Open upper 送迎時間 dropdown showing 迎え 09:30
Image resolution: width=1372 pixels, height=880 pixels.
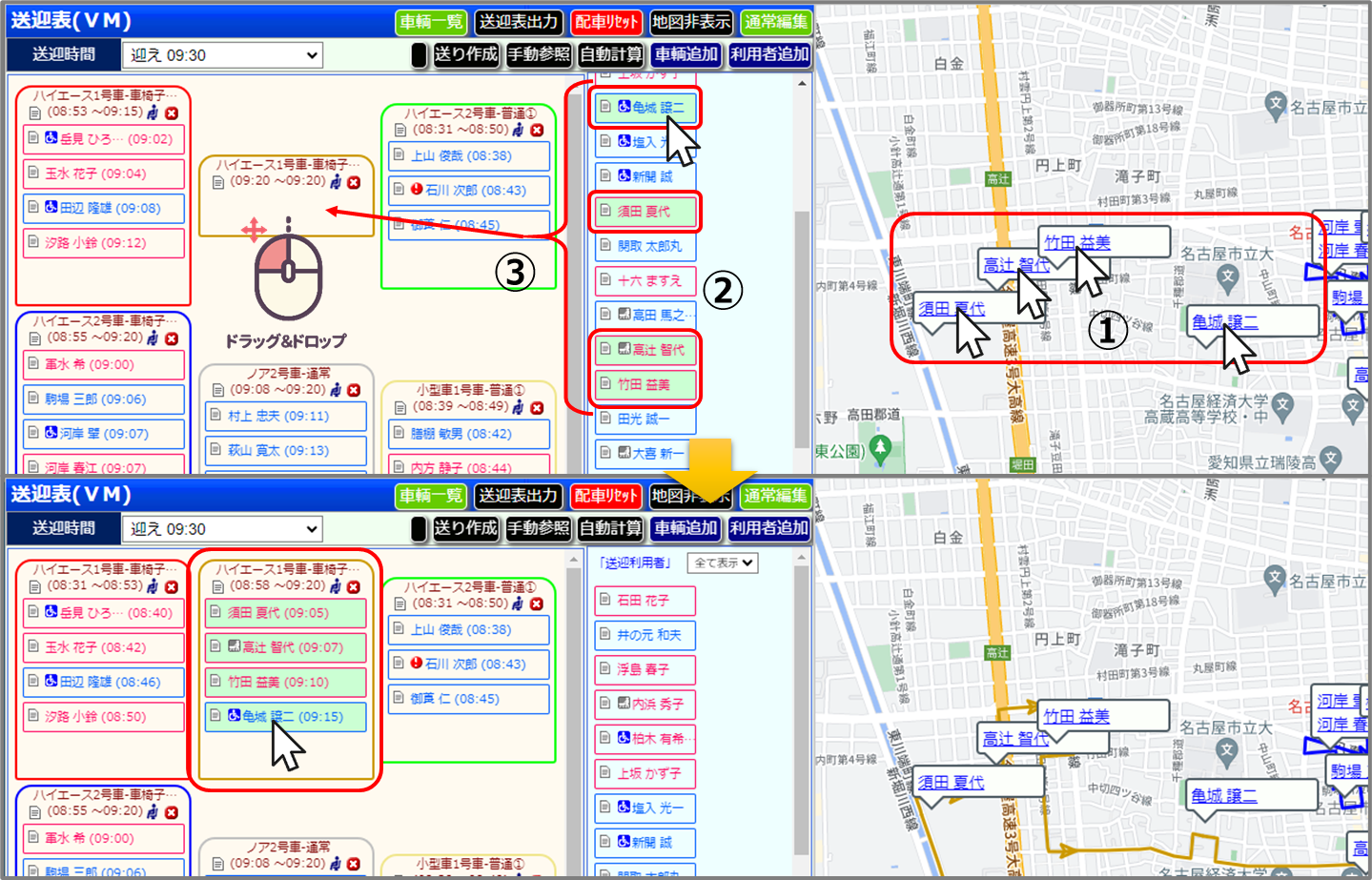(222, 55)
